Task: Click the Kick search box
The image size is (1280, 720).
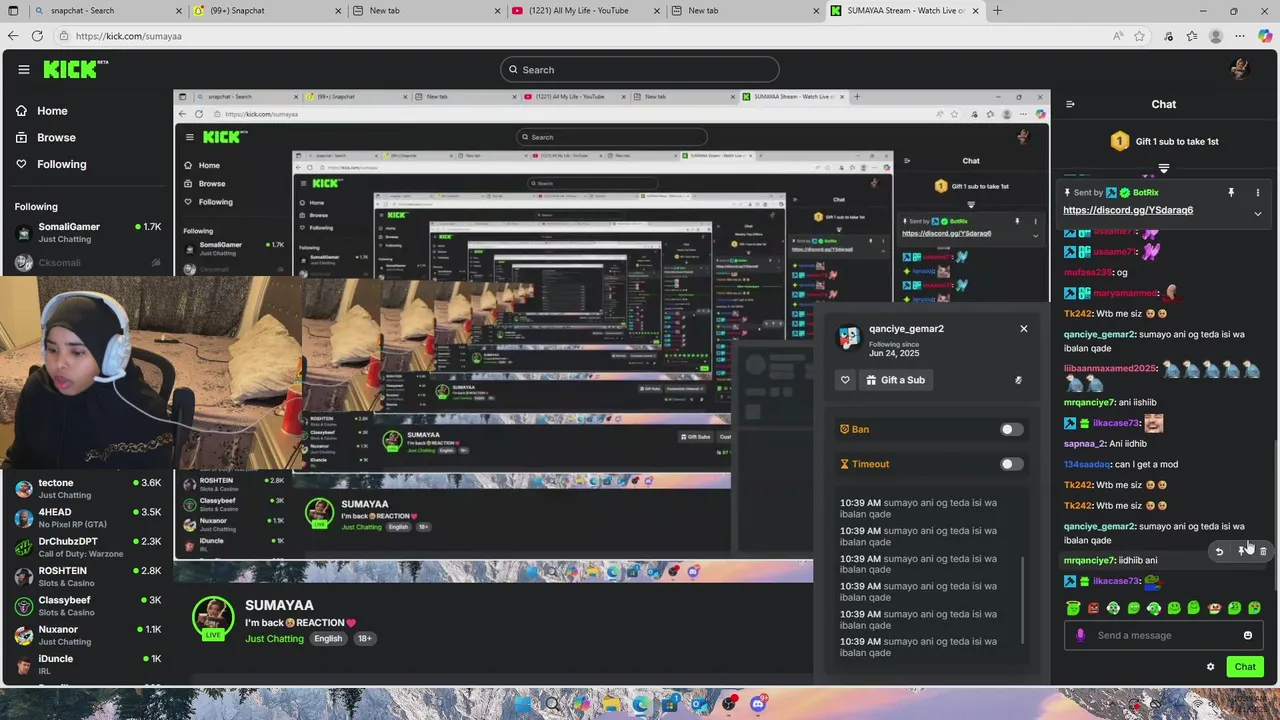Action: coord(640,69)
